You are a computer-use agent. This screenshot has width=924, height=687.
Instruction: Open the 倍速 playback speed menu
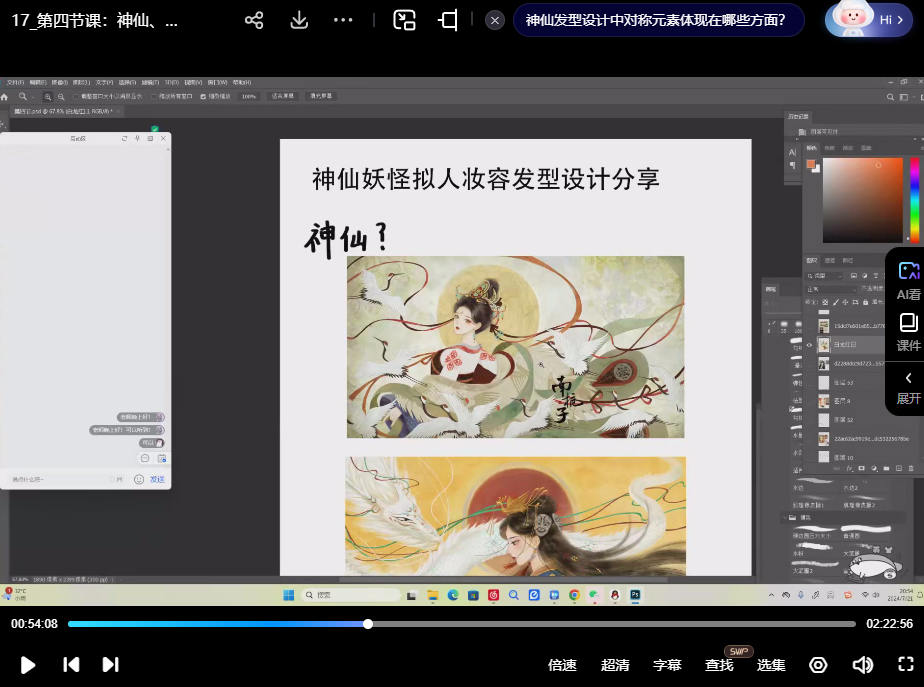click(x=563, y=665)
